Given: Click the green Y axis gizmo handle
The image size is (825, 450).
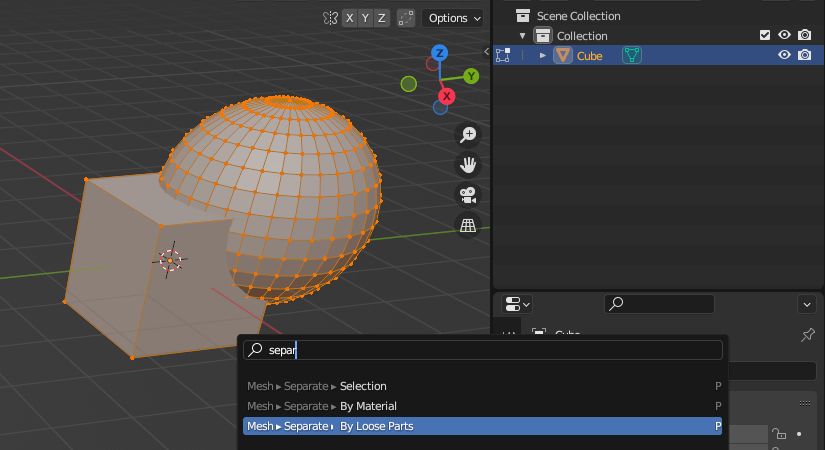Looking at the screenshot, I should click(471, 76).
